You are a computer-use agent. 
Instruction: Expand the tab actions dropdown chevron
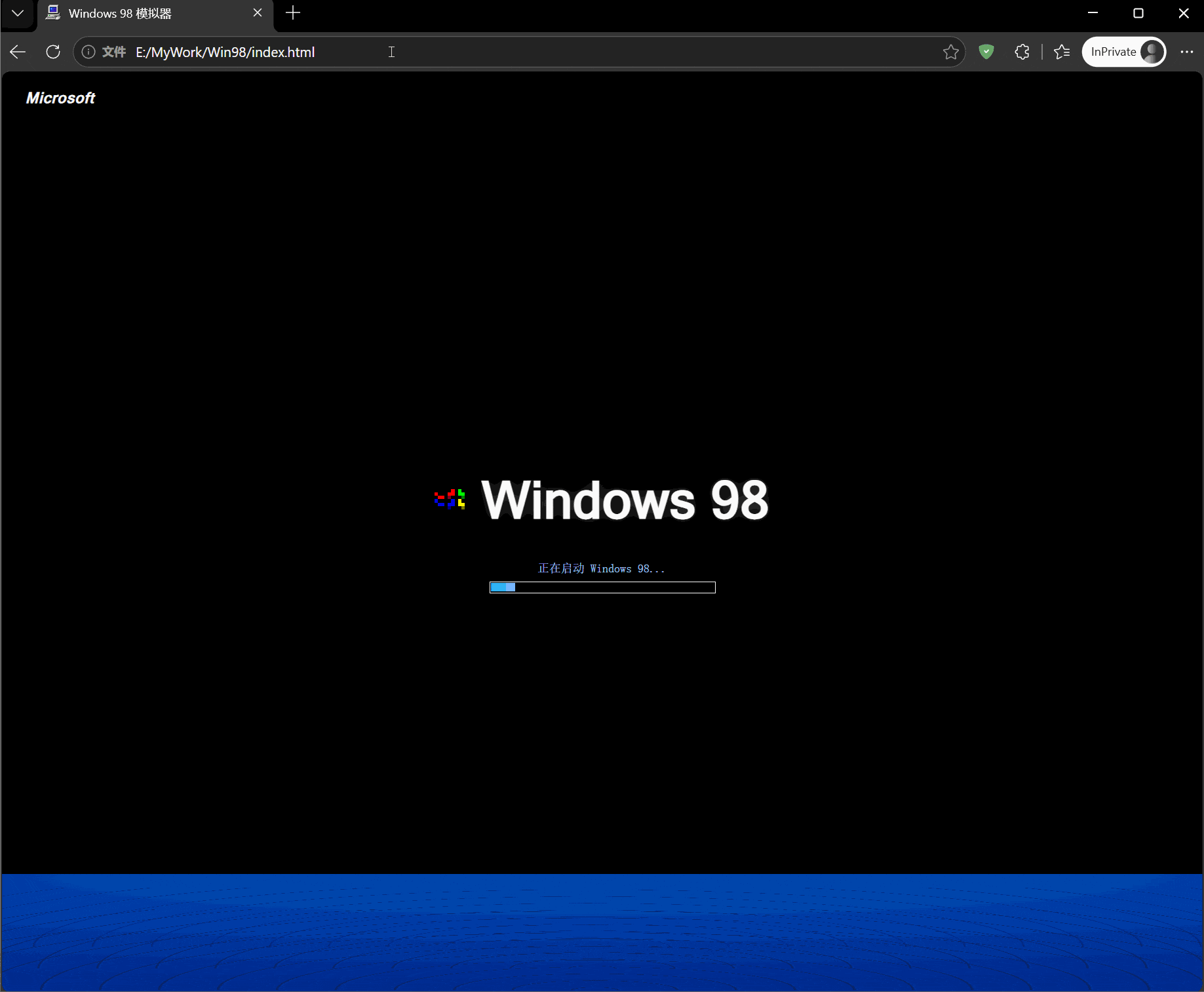tap(18, 13)
